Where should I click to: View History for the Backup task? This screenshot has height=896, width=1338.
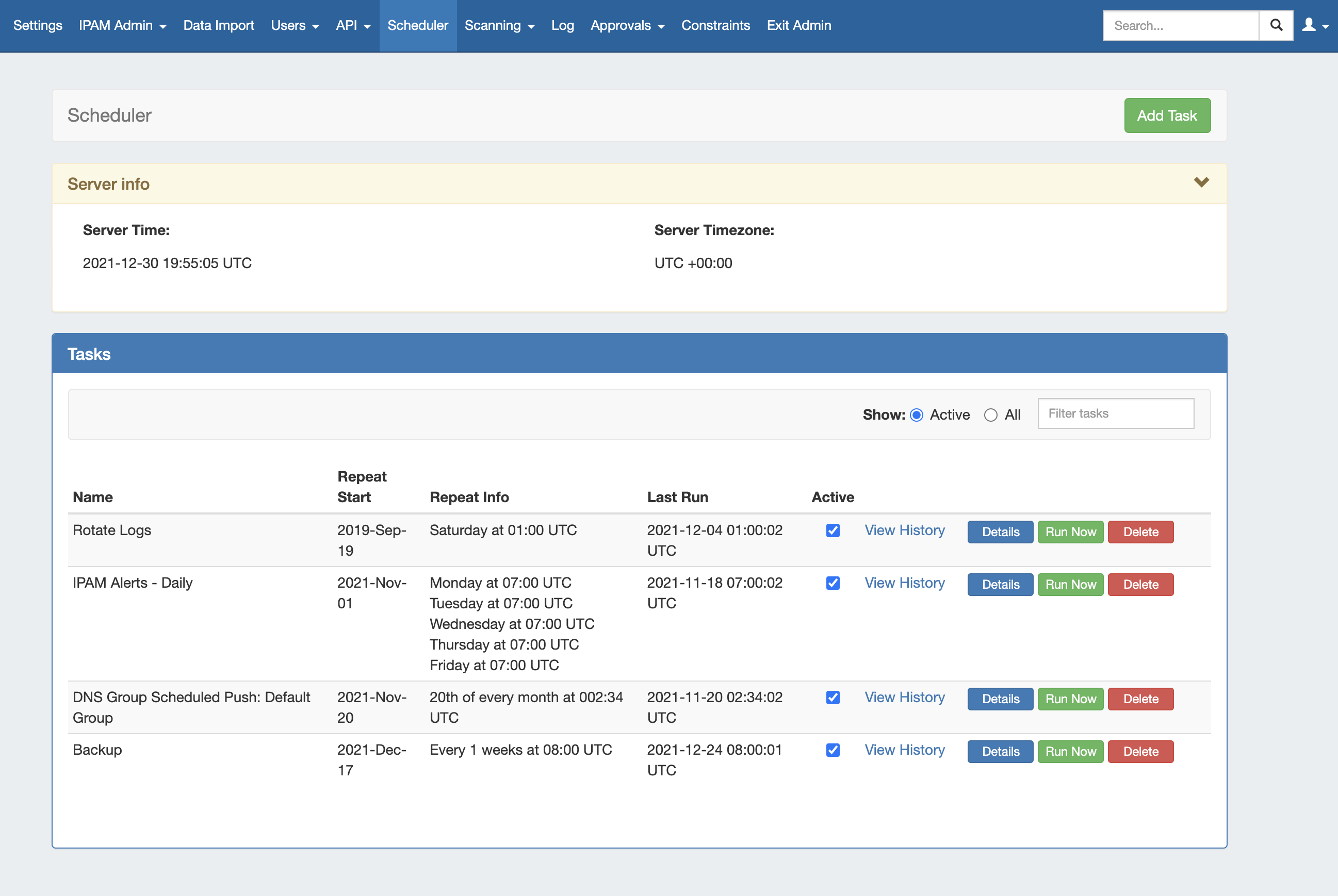[x=904, y=750]
